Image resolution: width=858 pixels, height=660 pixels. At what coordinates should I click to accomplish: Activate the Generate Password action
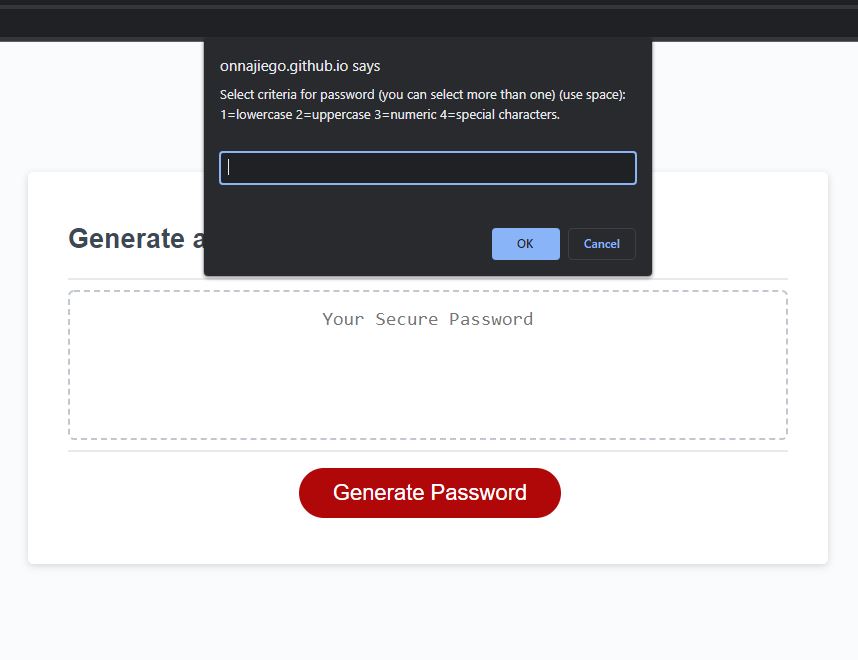pyautogui.click(x=429, y=492)
